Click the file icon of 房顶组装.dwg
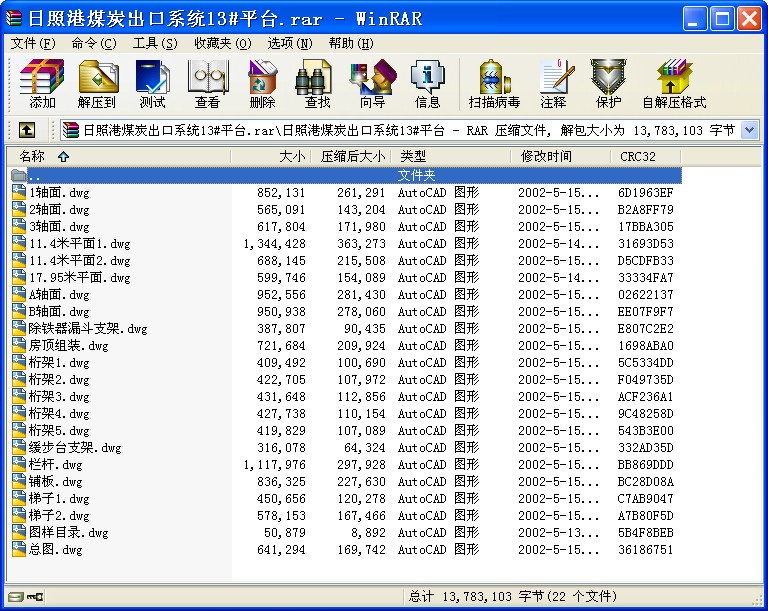The height and width of the screenshot is (611, 768). (x=19, y=345)
